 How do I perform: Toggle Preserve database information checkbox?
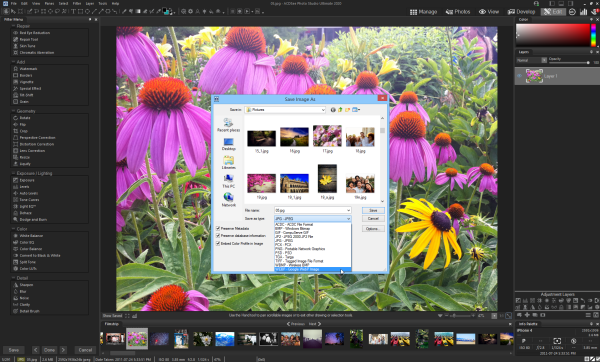click(218, 236)
